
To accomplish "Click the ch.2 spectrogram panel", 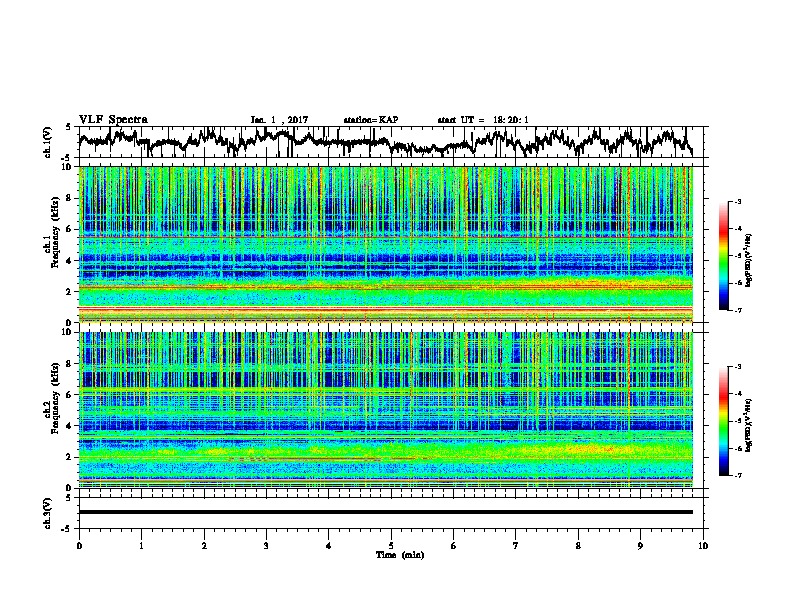I will [x=386, y=410].
